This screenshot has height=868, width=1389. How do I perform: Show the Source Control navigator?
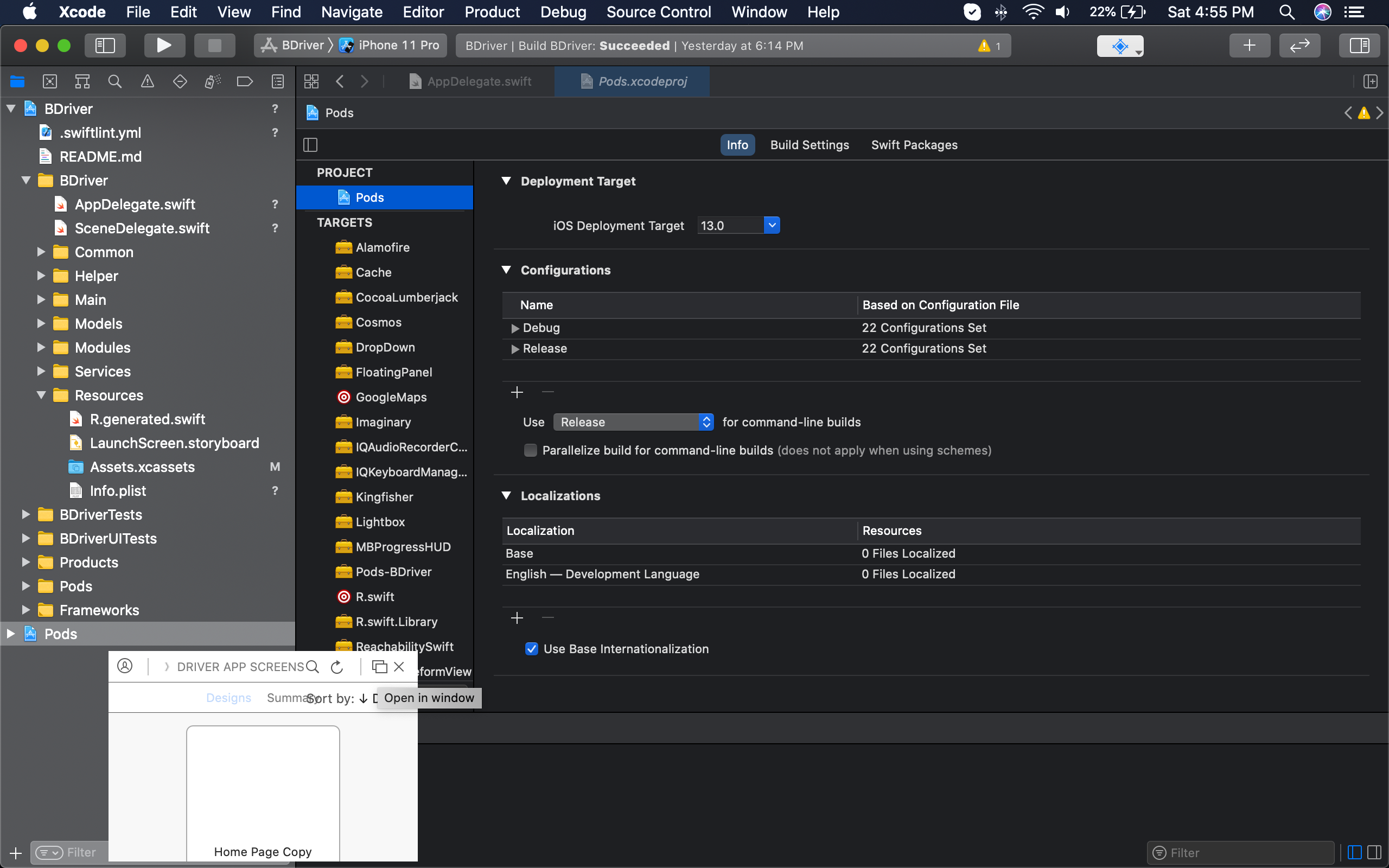point(50,81)
